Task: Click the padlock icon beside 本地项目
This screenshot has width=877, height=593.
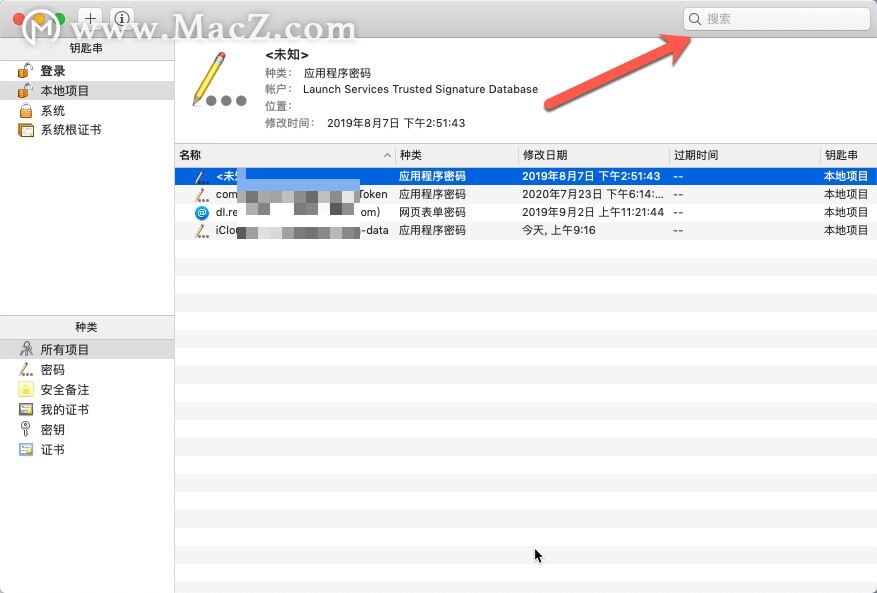Action: (25, 90)
